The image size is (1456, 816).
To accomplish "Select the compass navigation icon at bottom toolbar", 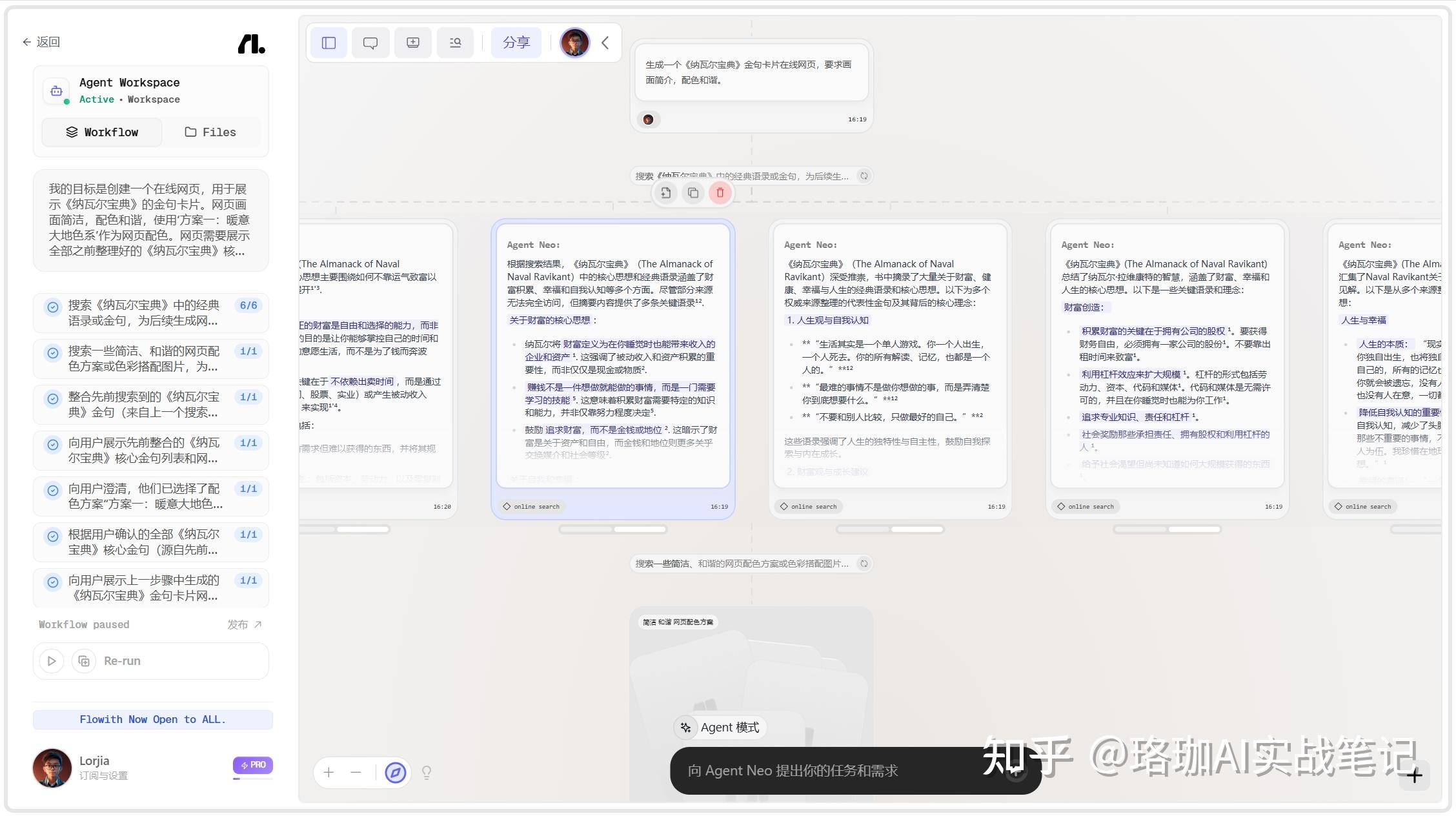I will pos(396,772).
